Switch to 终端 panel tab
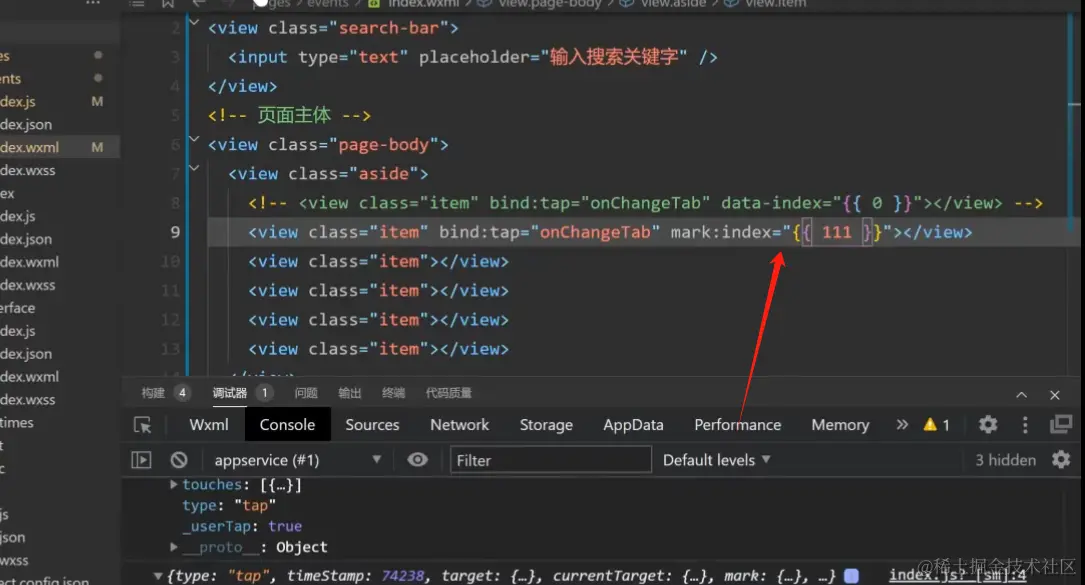This screenshot has height=585, width=1085. tap(393, 393)
